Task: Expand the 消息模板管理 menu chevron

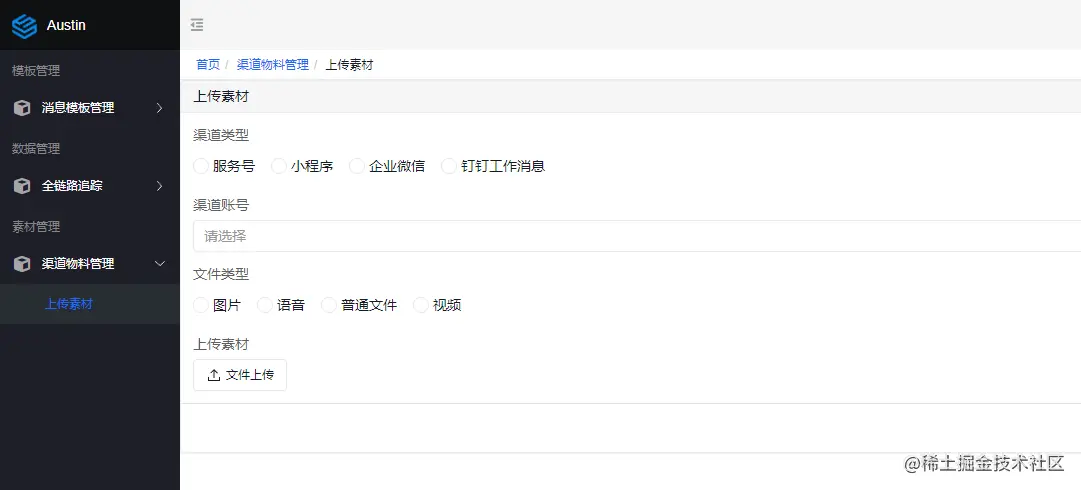Action: tap(159, 108)
